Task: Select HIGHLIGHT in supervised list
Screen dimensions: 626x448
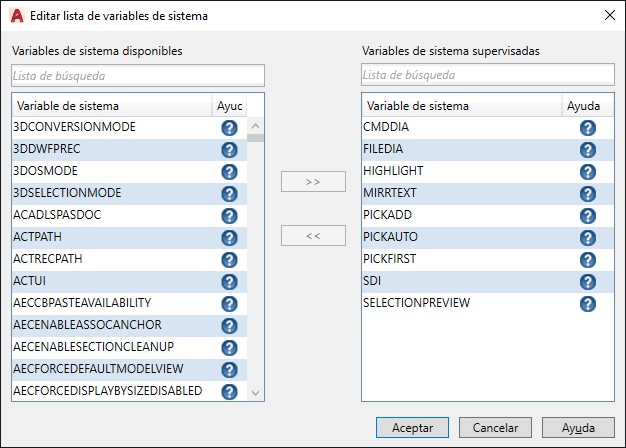Action: tap(394, 171)
